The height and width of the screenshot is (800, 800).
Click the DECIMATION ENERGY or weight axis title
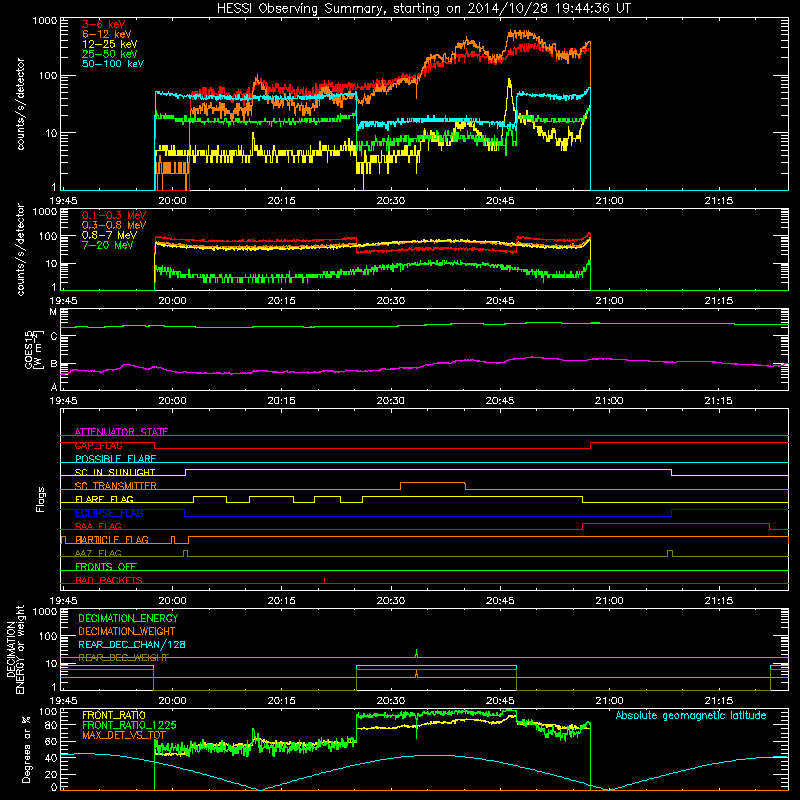(15, 649)
